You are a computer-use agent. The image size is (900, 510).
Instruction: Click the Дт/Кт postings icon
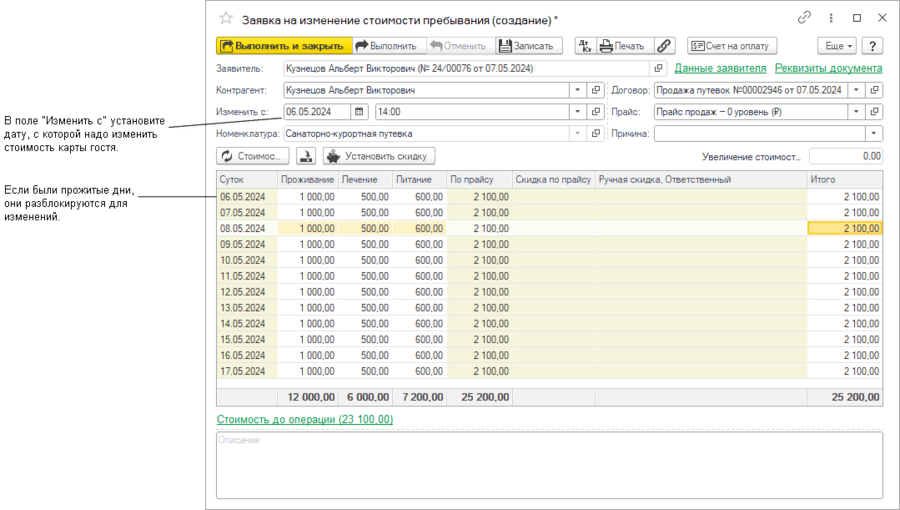click(586, 46)
